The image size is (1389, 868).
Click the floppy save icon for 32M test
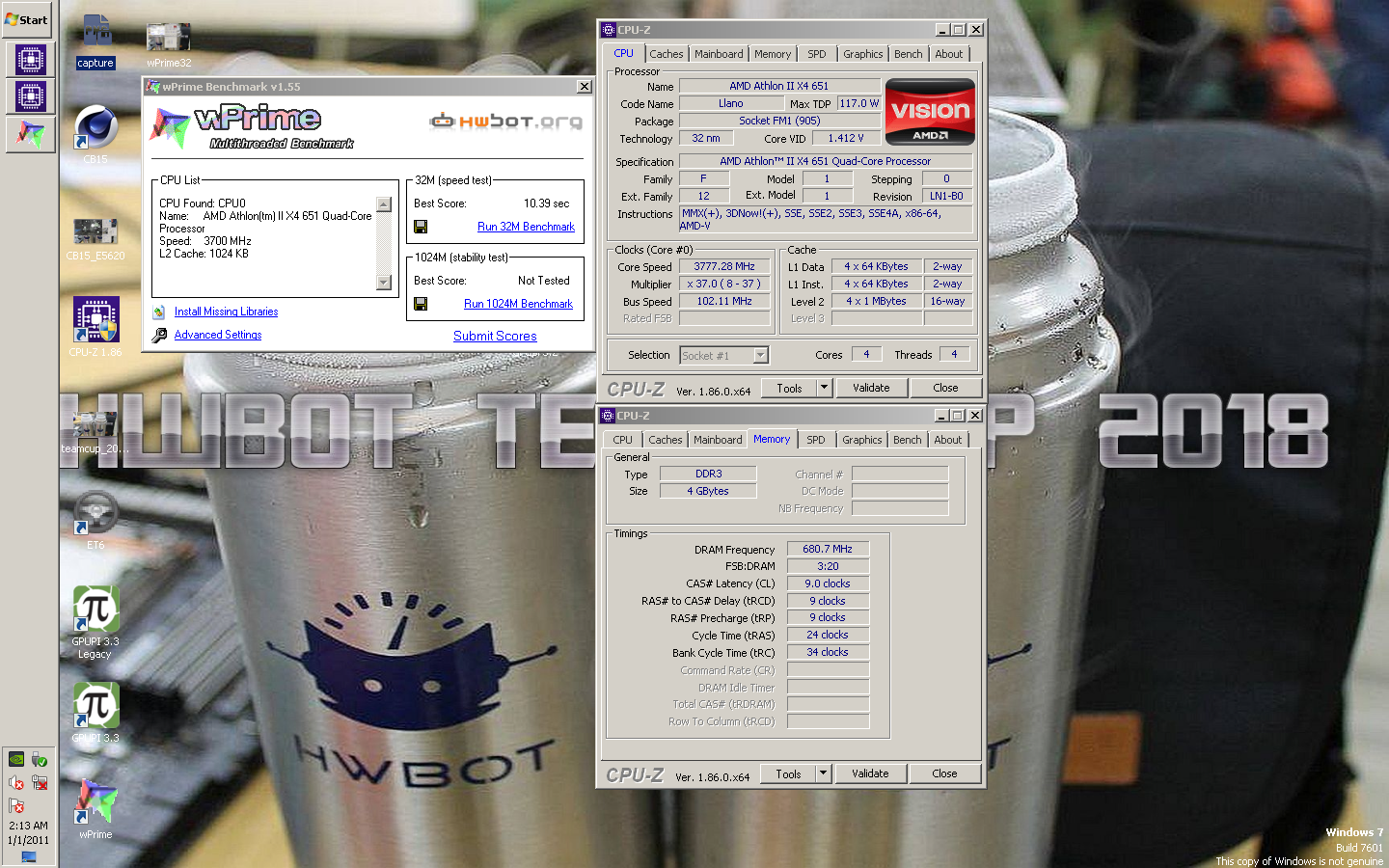[421, 227]
